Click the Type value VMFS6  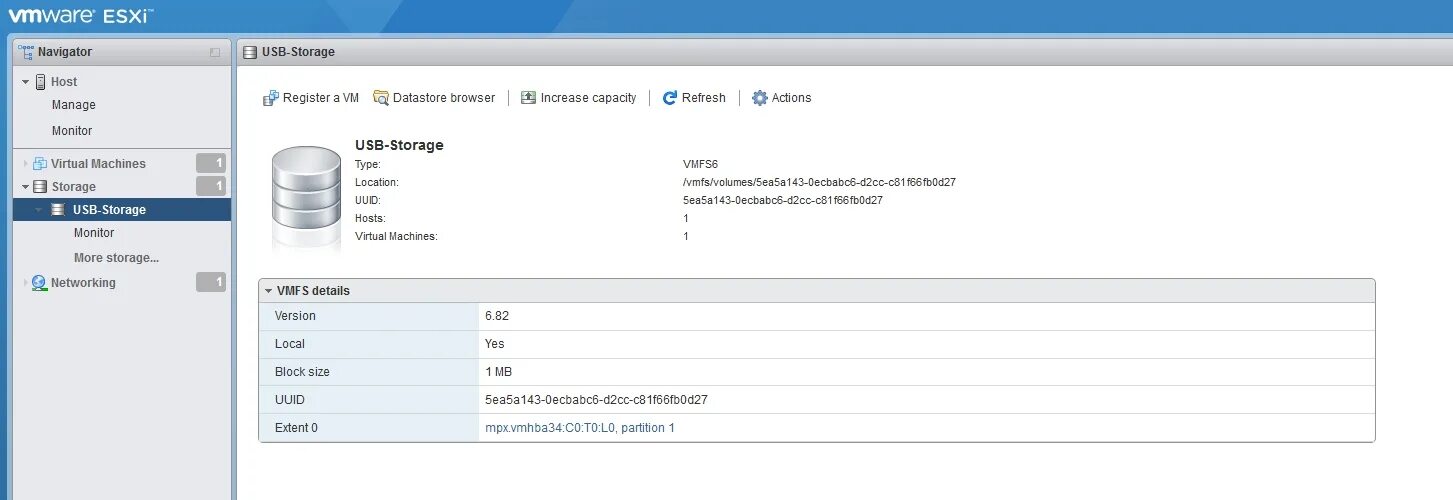700,164
